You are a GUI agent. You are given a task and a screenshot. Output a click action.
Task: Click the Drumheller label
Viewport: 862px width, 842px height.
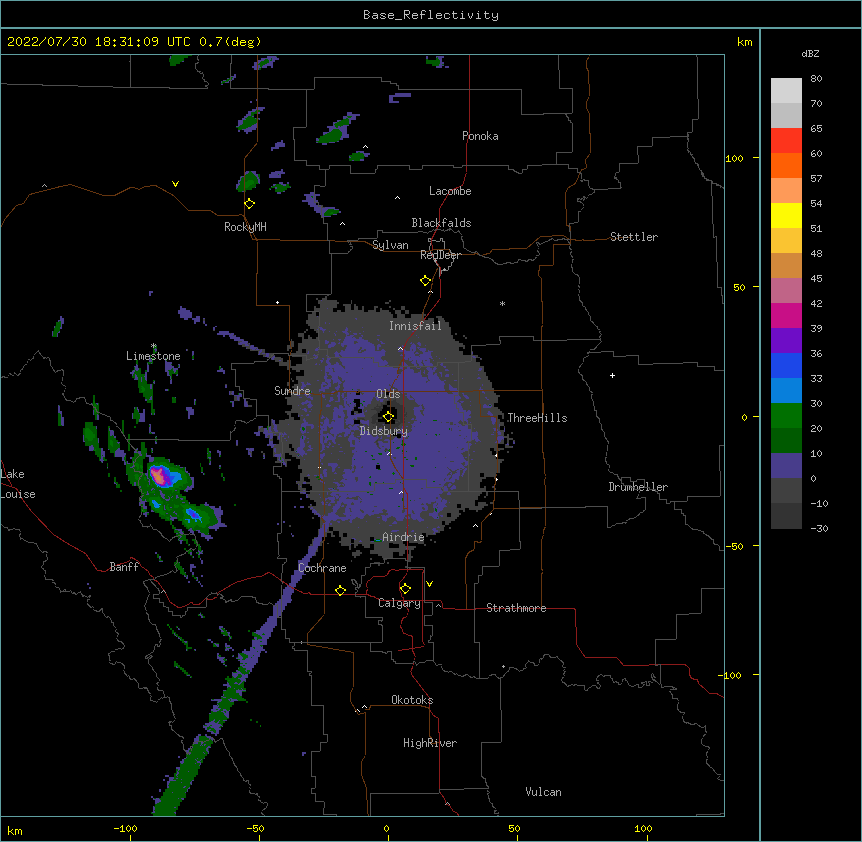click(x=638, y=487)
